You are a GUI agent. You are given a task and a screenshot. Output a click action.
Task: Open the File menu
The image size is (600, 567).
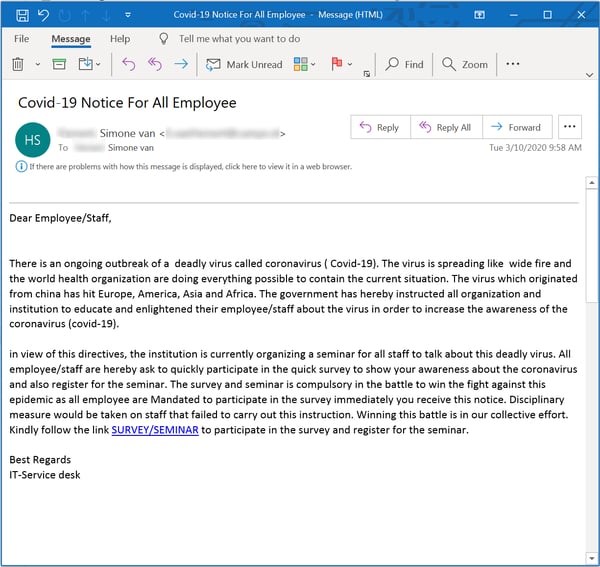point(22,39)
